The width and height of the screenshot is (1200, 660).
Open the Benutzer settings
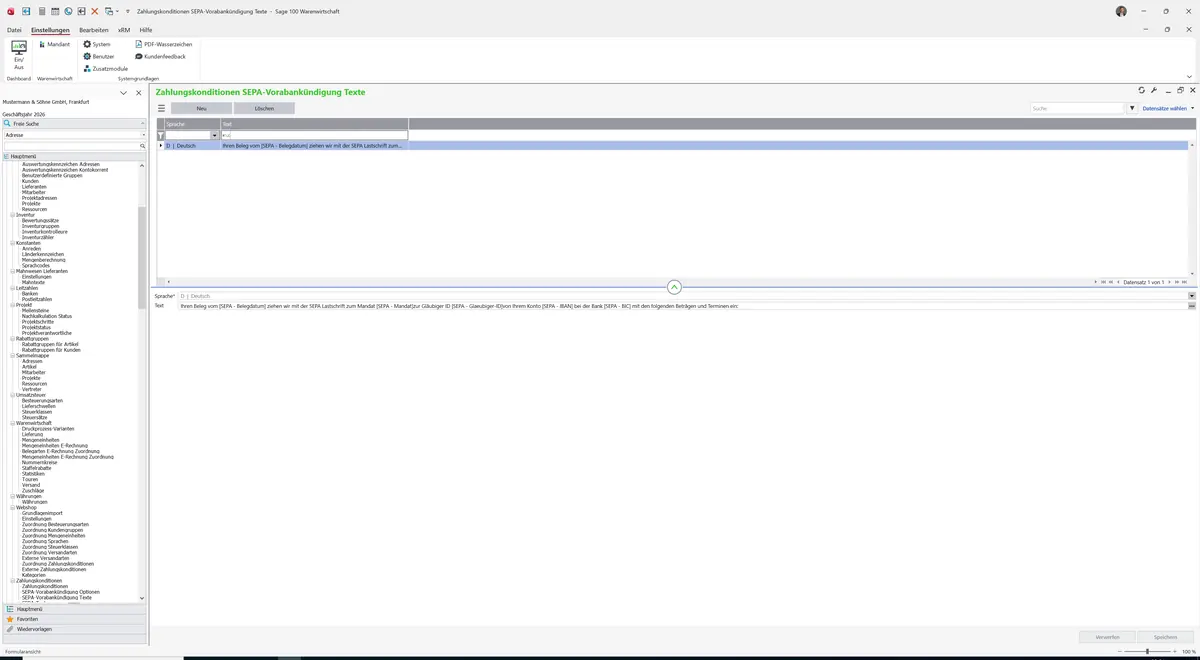tap(99, 56)
